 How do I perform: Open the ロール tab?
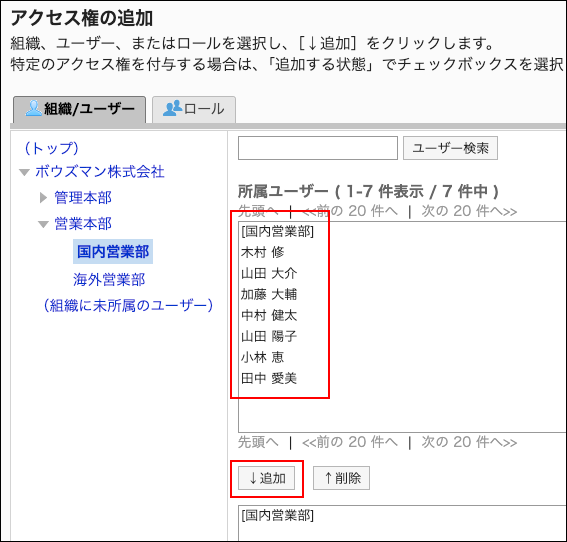click(194, 109)
